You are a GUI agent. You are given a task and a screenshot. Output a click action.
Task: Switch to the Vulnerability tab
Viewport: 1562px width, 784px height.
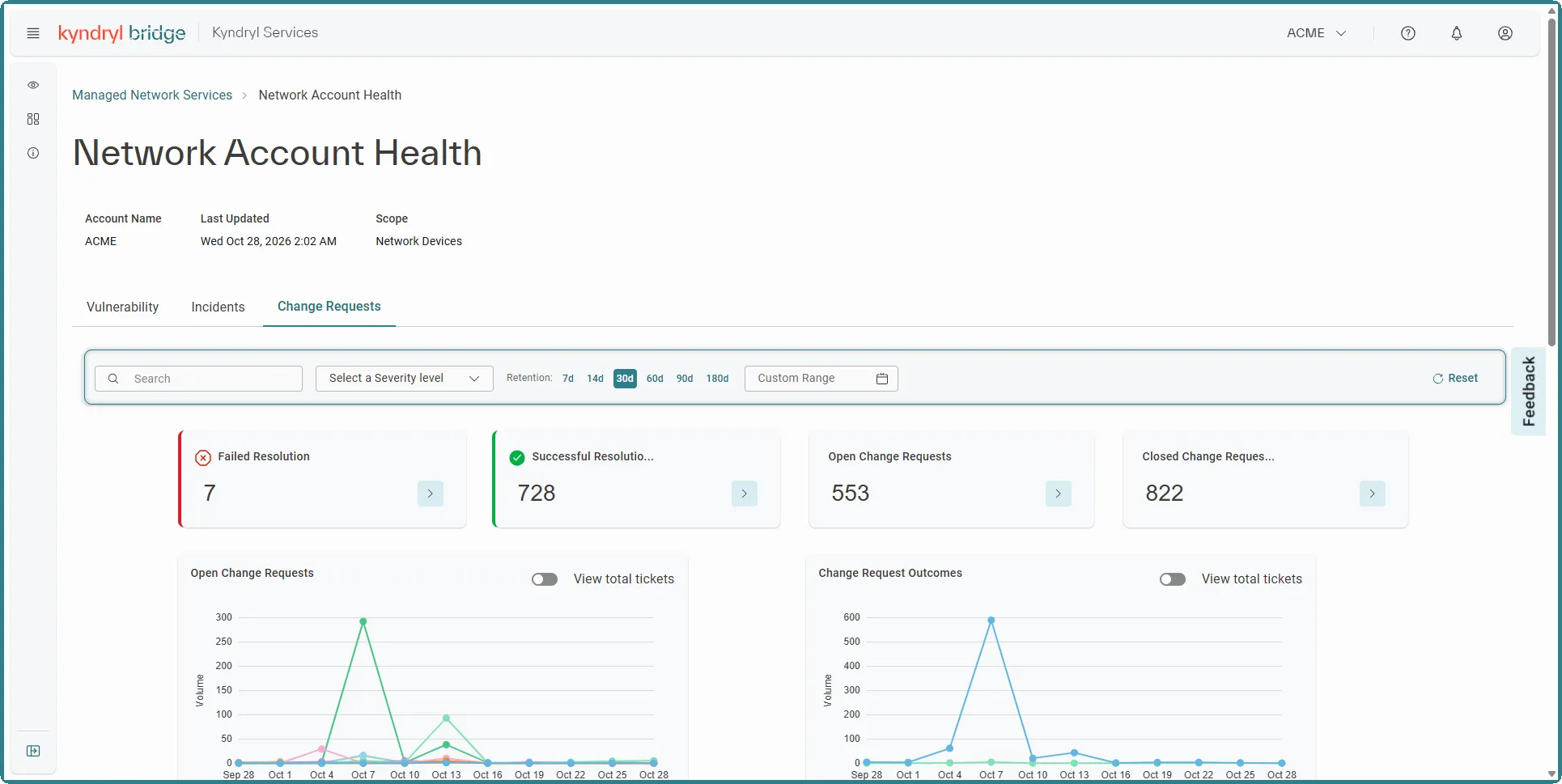pyautogui.click(x=123, y=307)
